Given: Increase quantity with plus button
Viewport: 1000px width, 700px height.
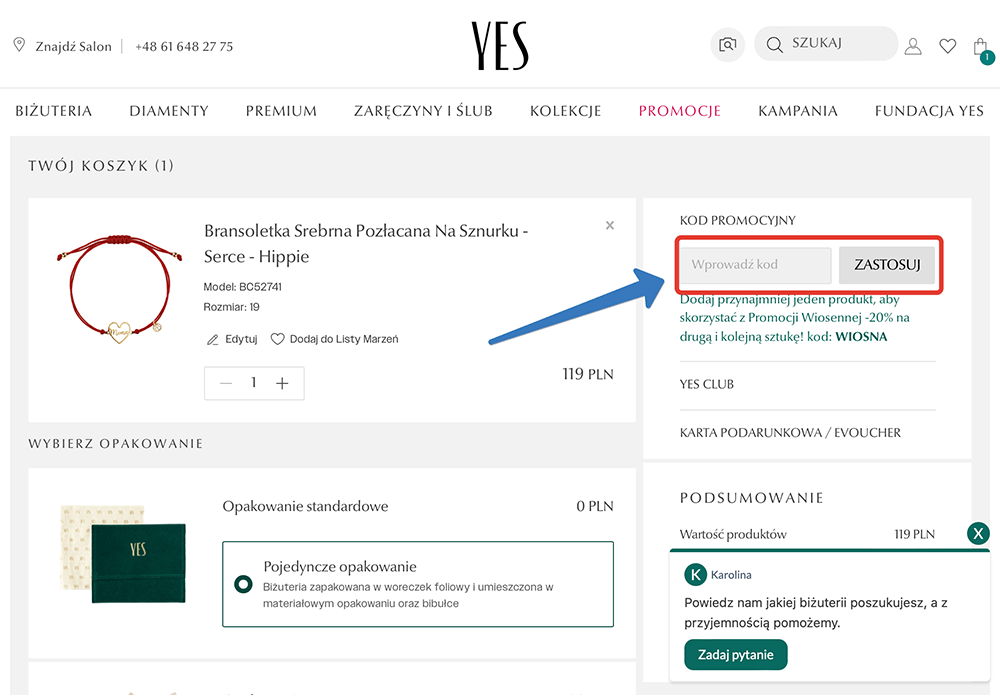Looking at the screenshot, I should pyautogui.click(x=282, y=383).
